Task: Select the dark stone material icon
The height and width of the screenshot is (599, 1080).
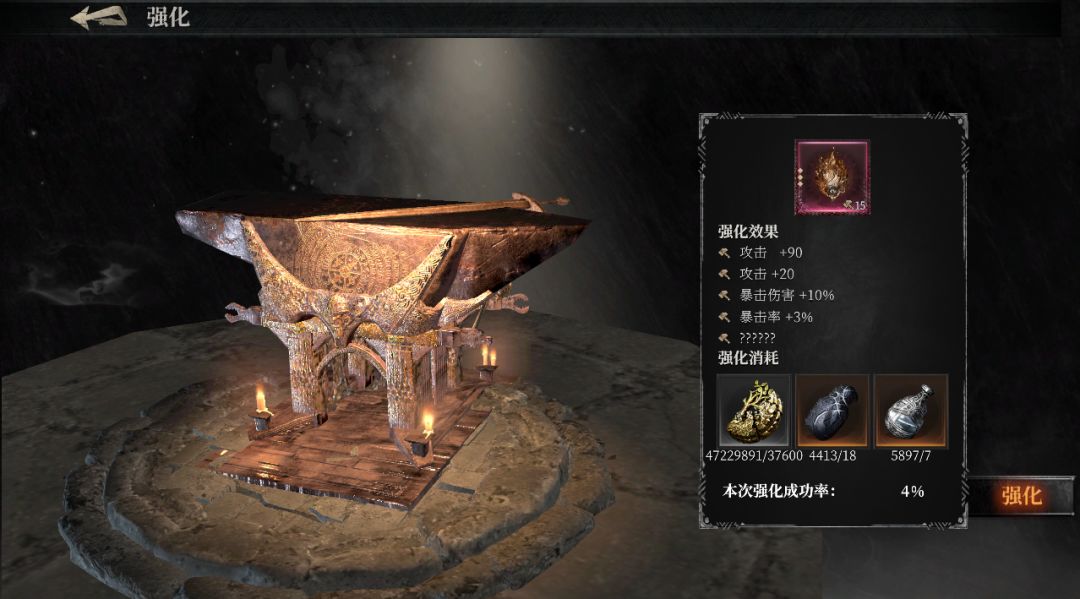Action: click(x=832, y=410)
